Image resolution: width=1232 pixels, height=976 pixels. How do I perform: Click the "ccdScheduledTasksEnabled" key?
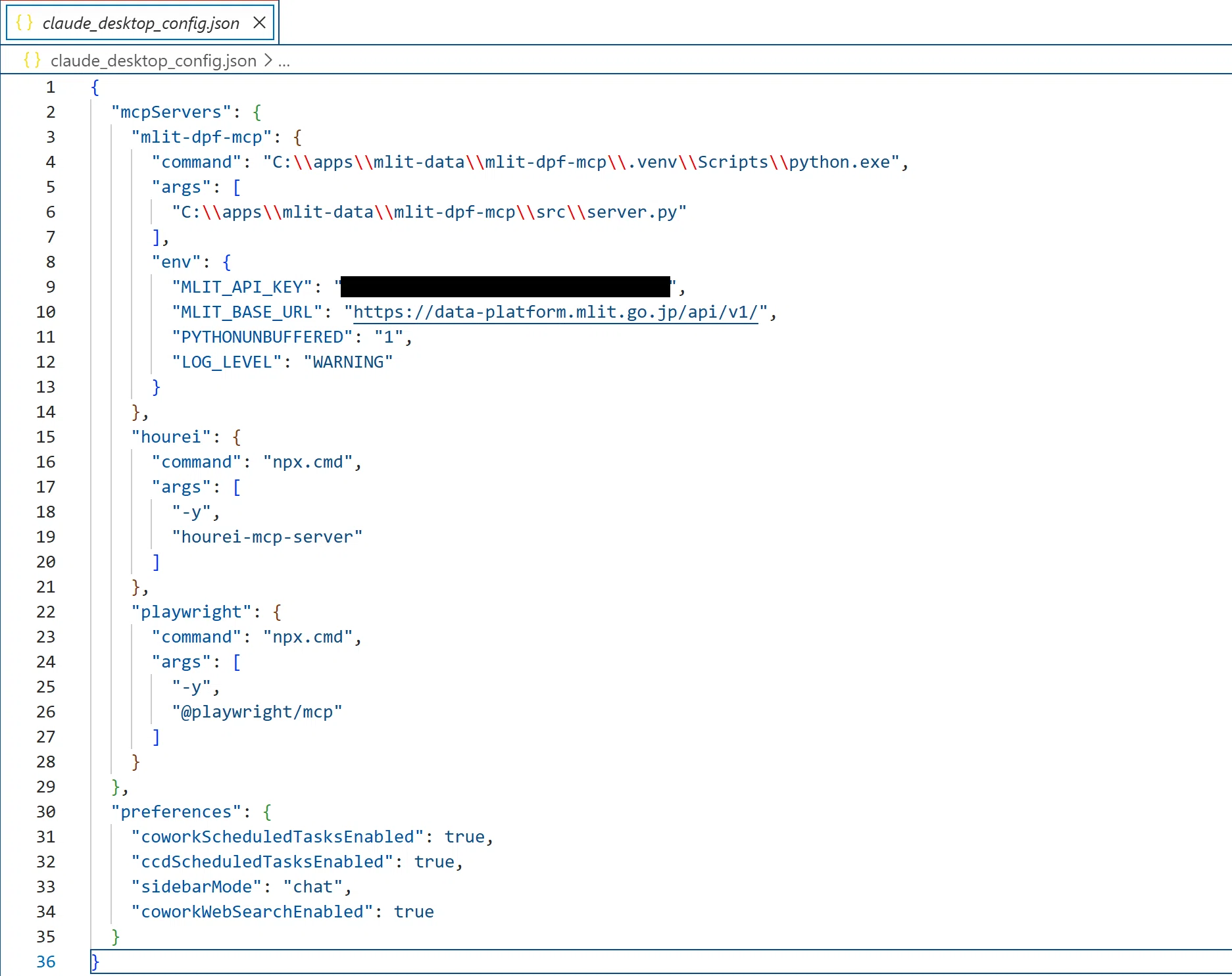(262, 862)
